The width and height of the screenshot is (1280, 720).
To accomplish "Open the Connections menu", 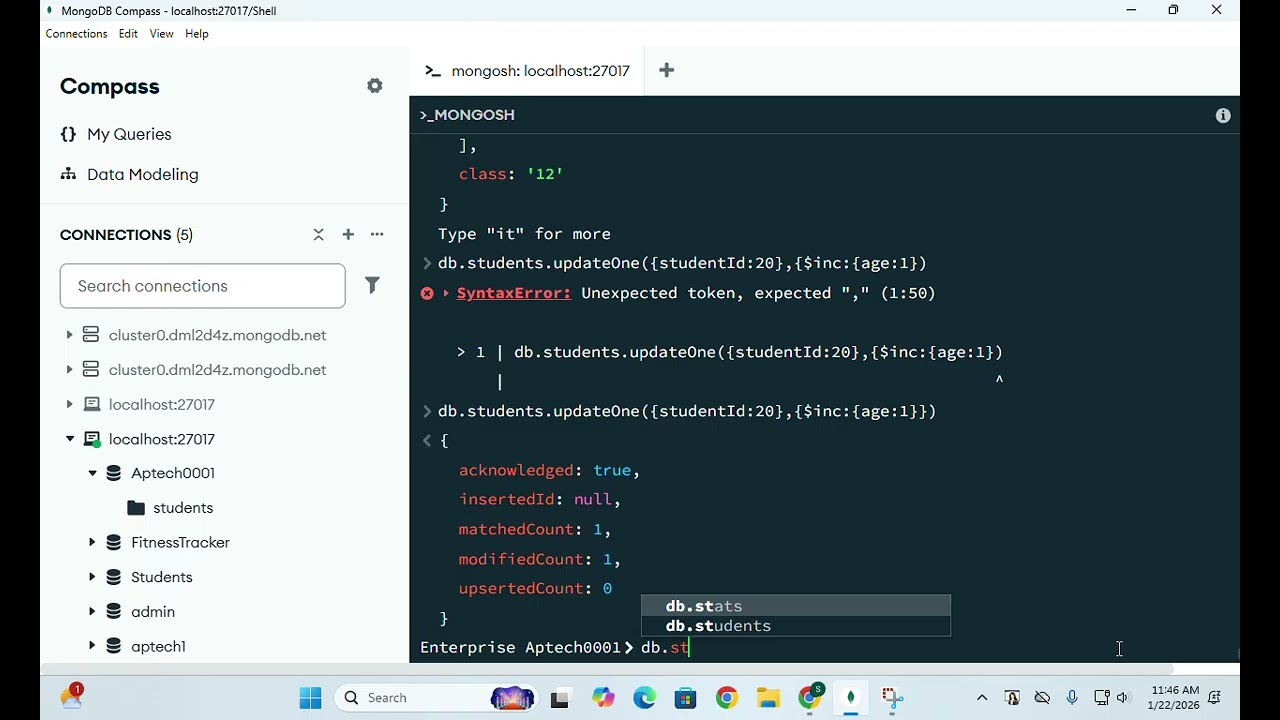I will click(x=76, y=34).
